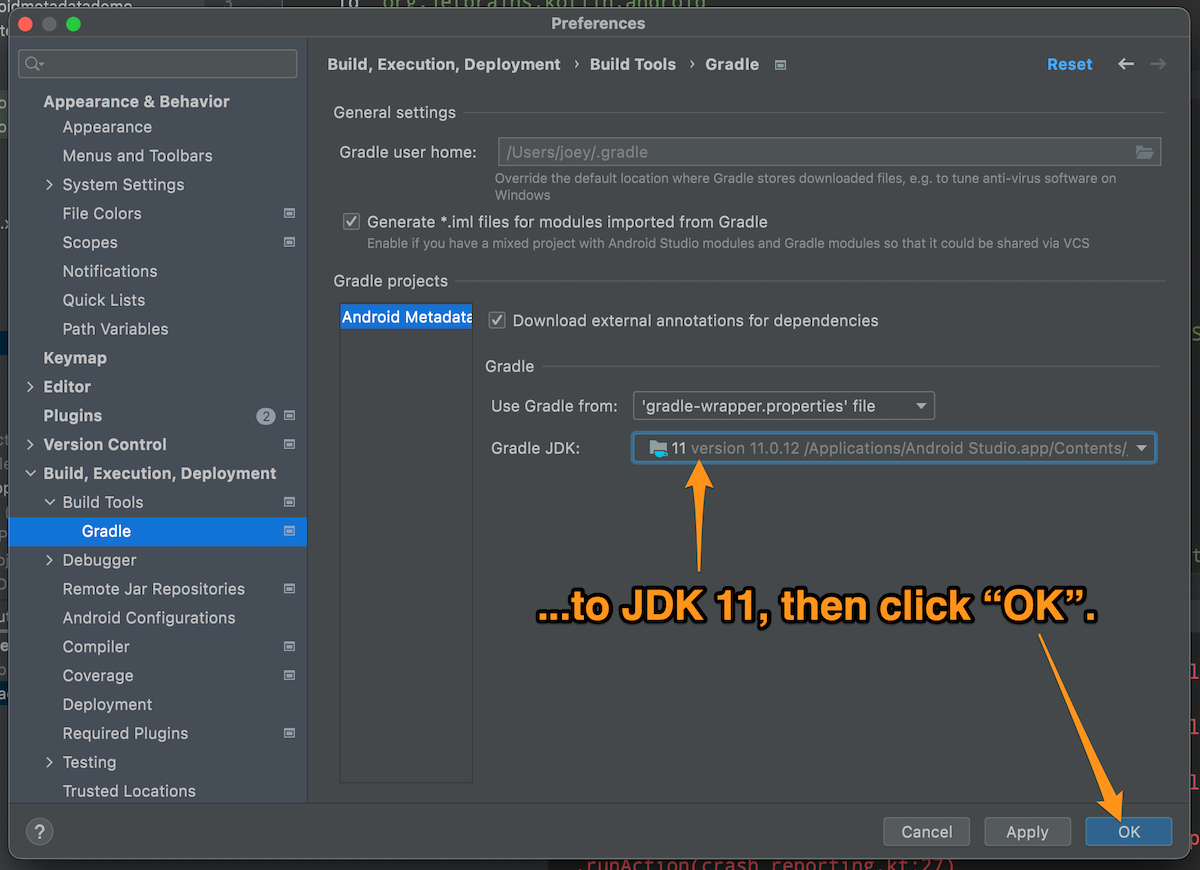Click the back arrow navigation icon
Image resolution: width=1200 pixels, height=870 pixels.
[x=1126, y=64]
